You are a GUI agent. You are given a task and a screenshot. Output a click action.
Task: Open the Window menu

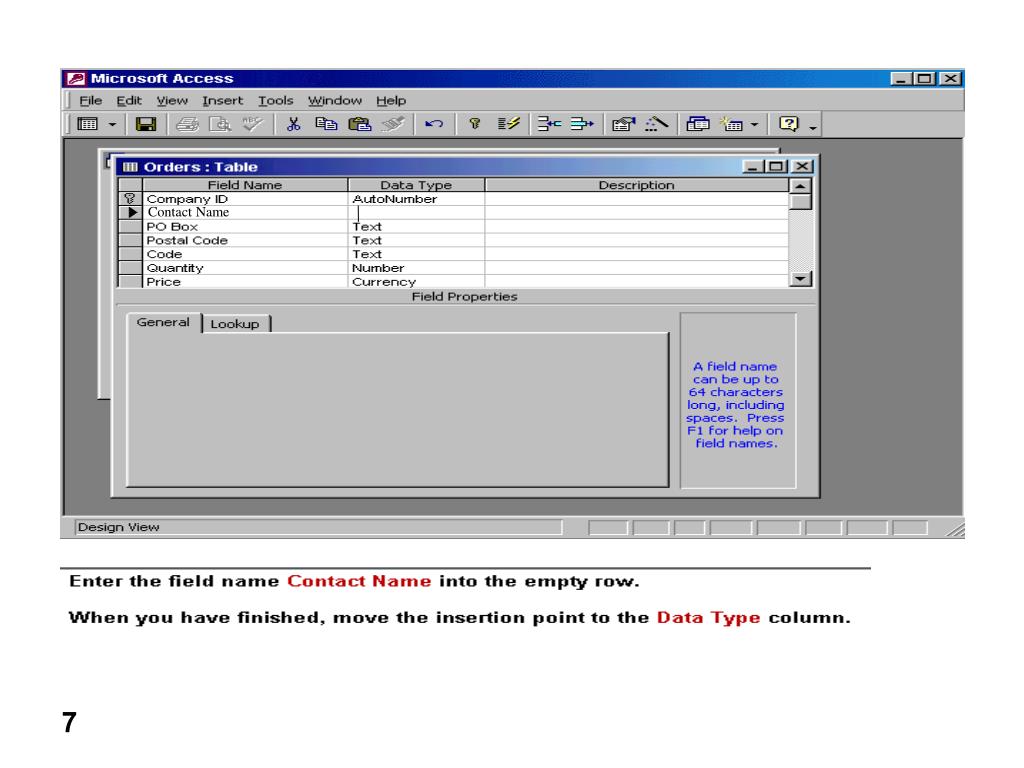coord(334,101)
